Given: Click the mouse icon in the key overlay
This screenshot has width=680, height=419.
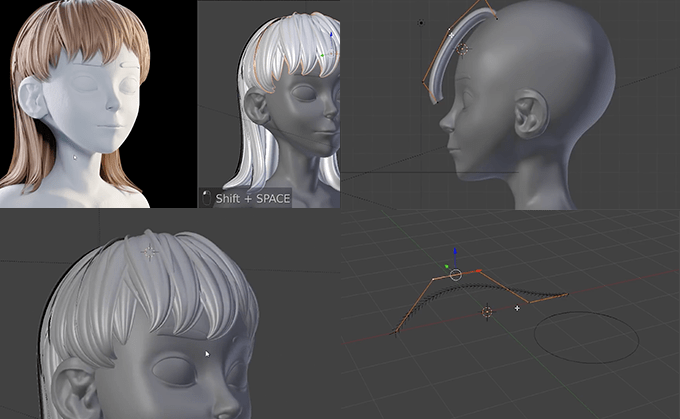Looking at the screenshot, I should pos(206,198).
